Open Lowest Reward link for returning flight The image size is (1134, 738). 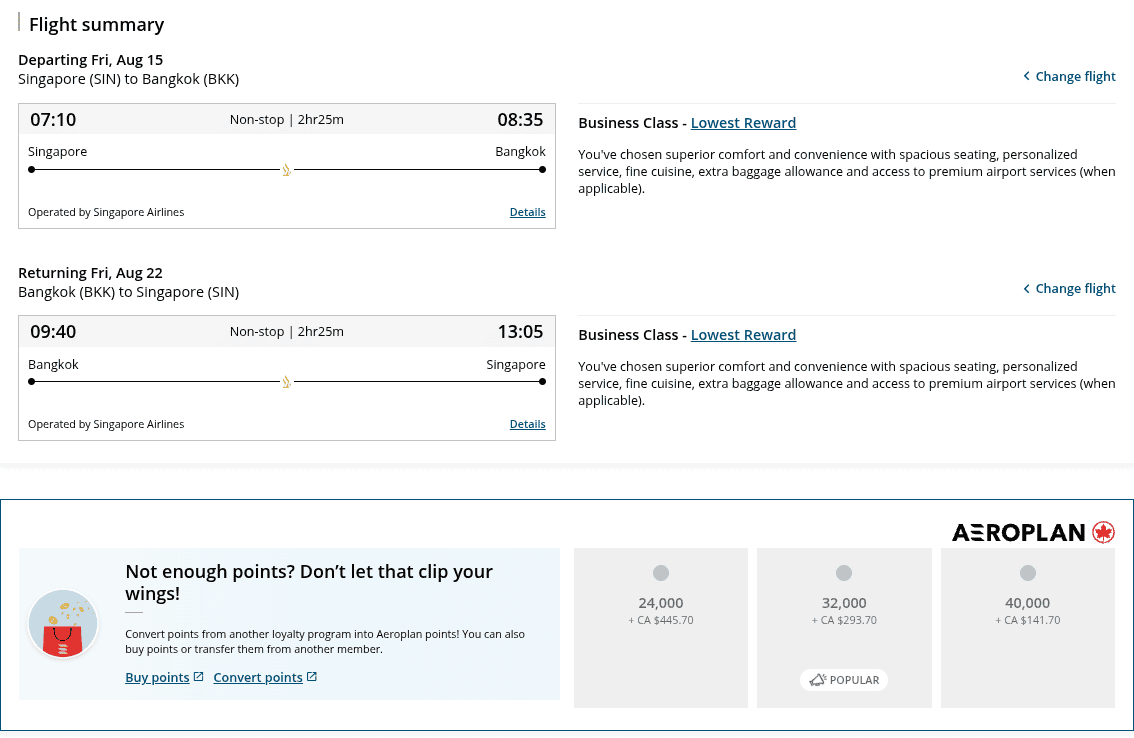tap(743, 335)
